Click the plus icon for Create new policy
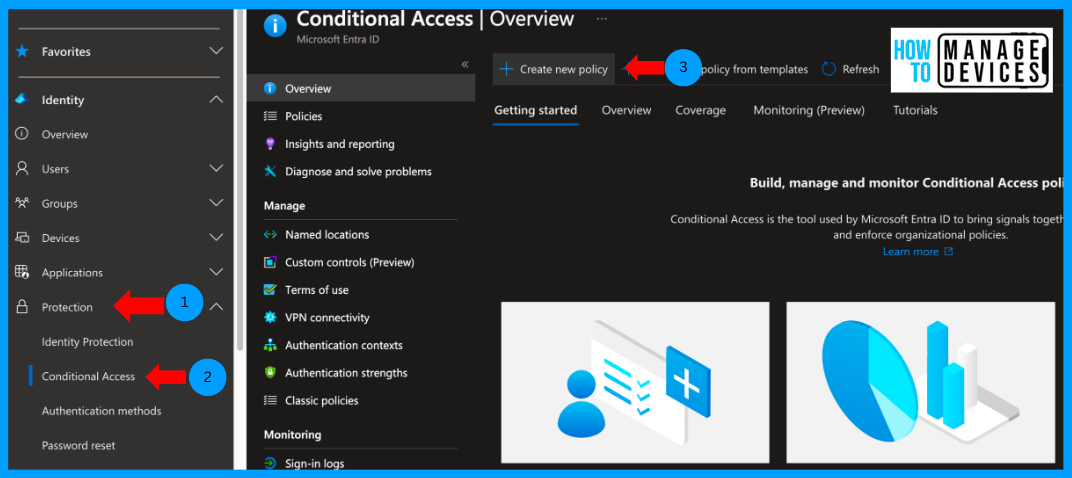This screenshot has height=478, width=1072. tap(506, 69)
